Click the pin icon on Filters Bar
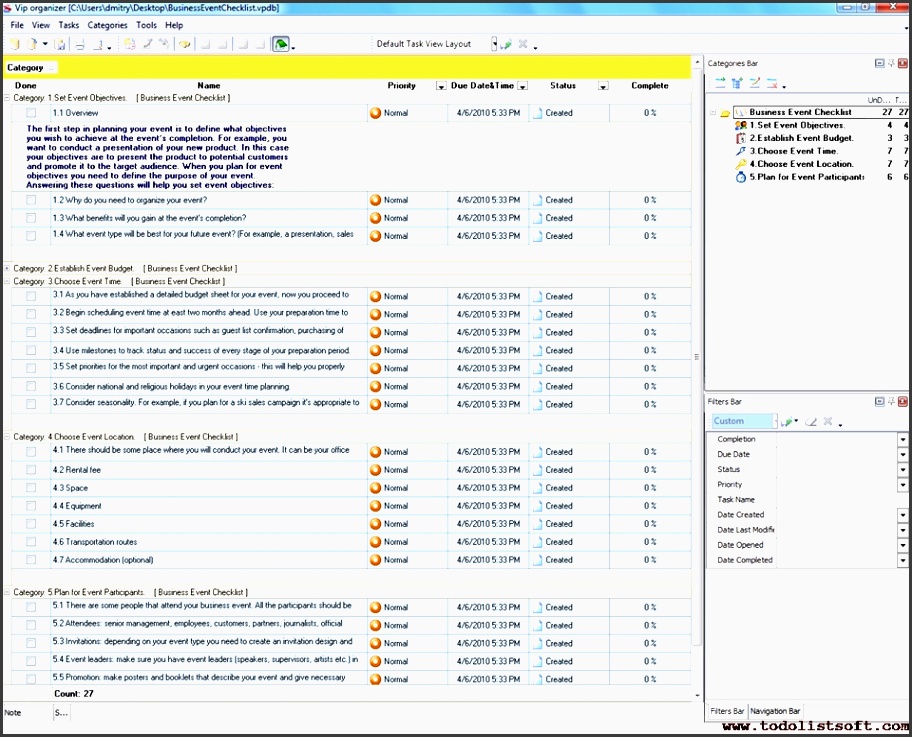The width and height of the screenshot is (912, 737). [x=891, y=401]
